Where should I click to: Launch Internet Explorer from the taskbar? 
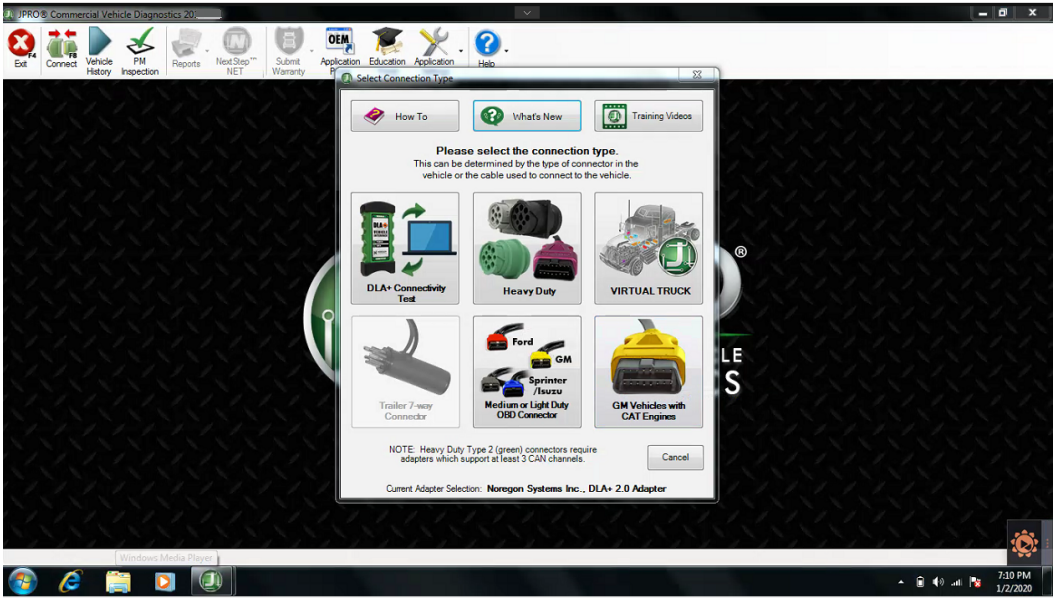click(x=70, y=581)
